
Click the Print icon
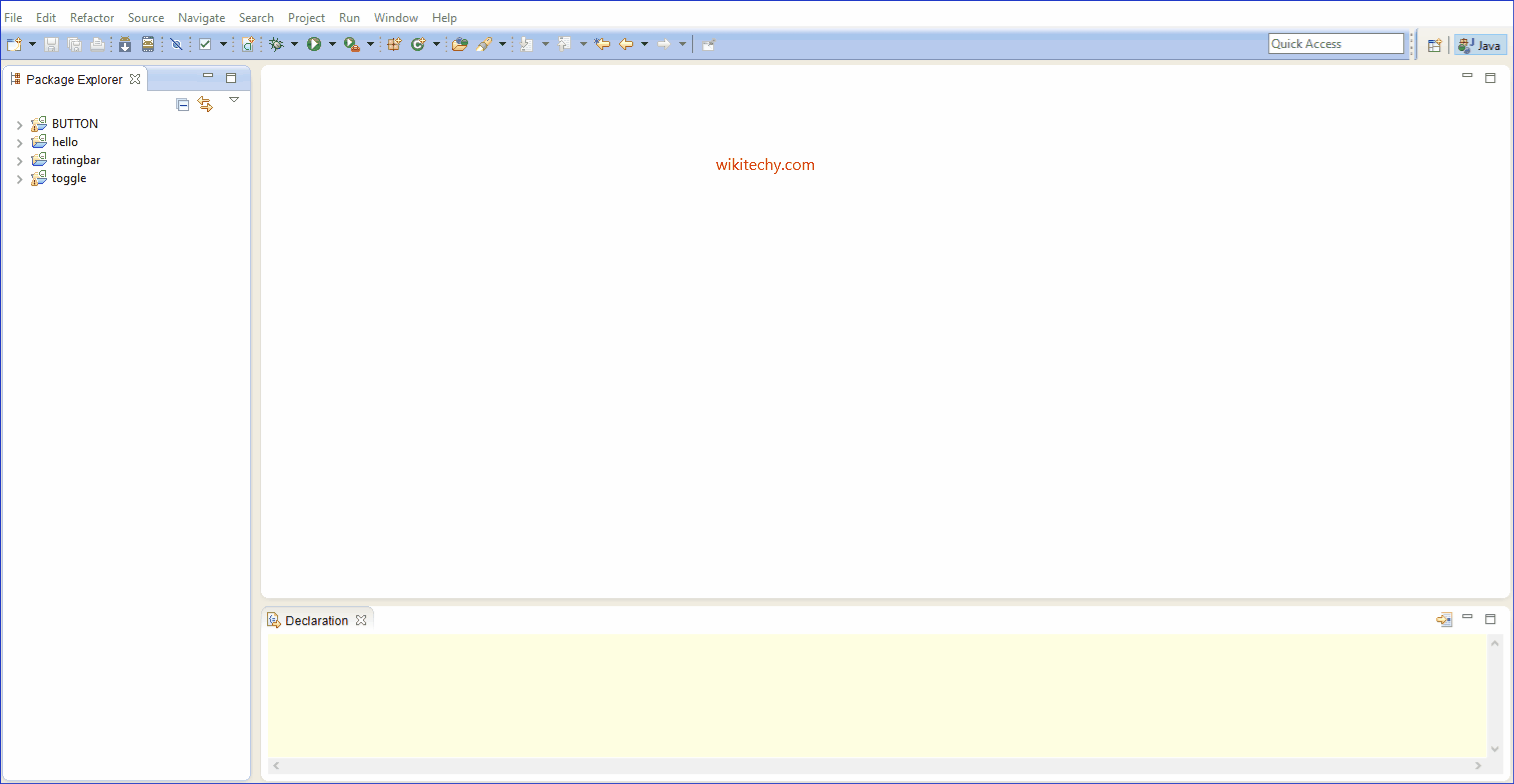pyautogui.click(x=98, y=44)
